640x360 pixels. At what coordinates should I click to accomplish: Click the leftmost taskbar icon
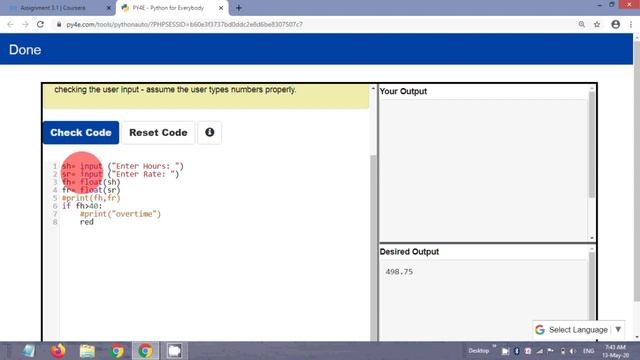pyautogui.click(x=29, y=351)
